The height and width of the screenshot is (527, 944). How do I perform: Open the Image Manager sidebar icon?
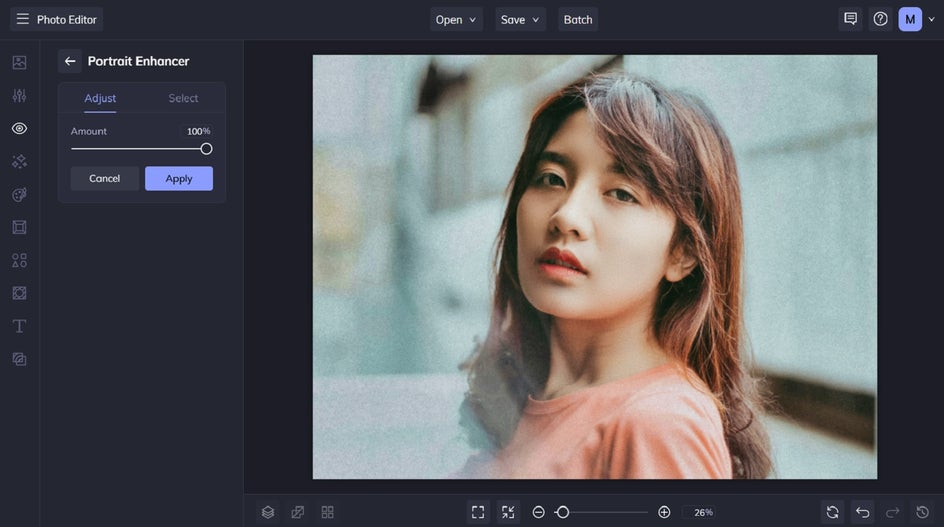(19, 62)
